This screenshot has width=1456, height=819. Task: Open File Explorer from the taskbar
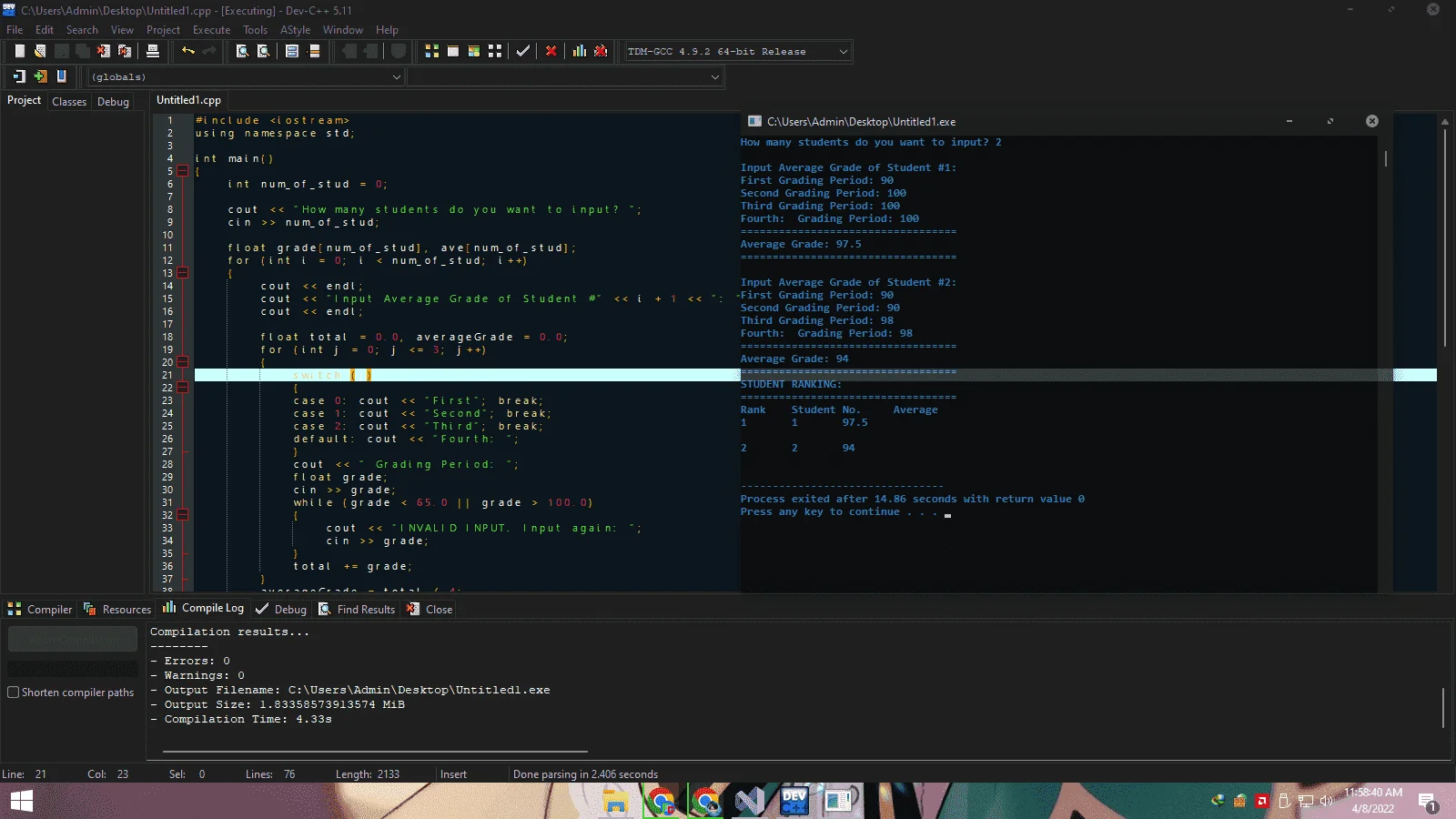click(616, 801)
